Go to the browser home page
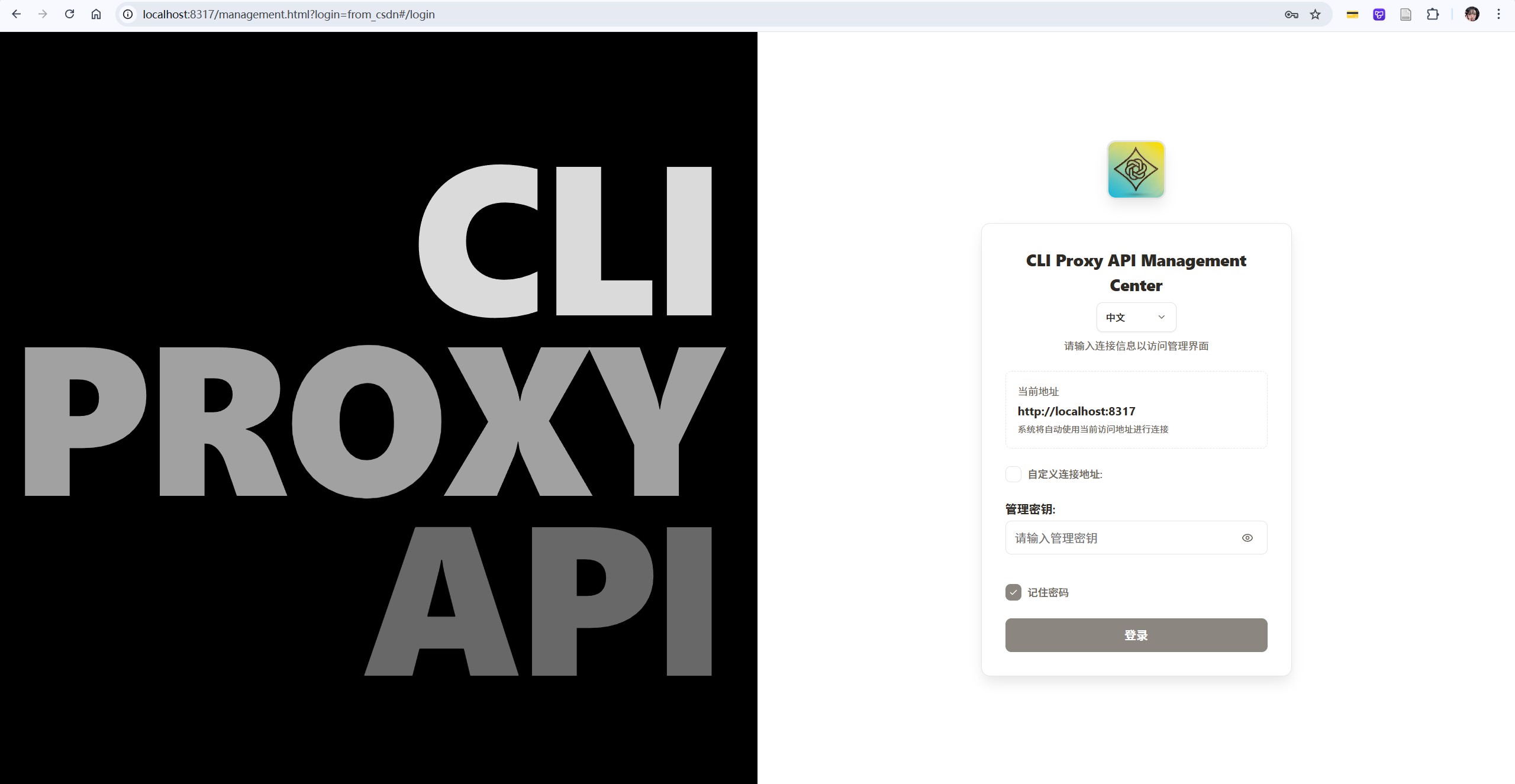Screen dimensions: 1515x784 tap(96, 14)
